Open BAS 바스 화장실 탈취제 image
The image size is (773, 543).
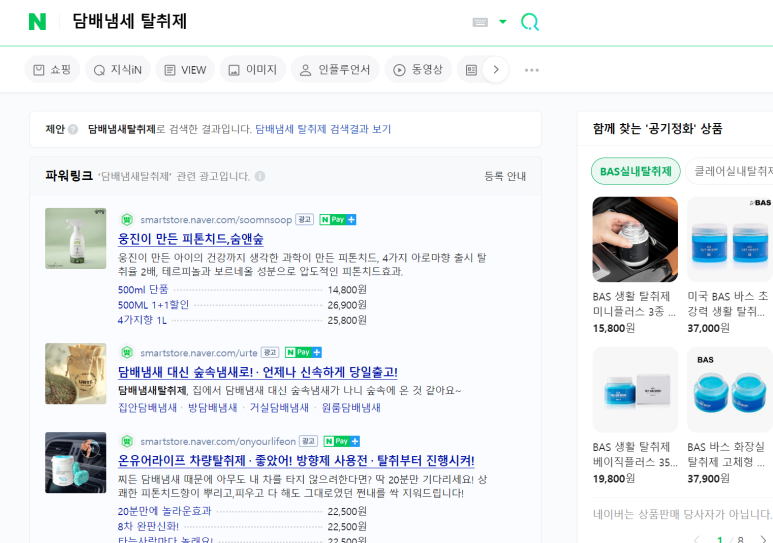pyautogui.click(x=730, y=390)
